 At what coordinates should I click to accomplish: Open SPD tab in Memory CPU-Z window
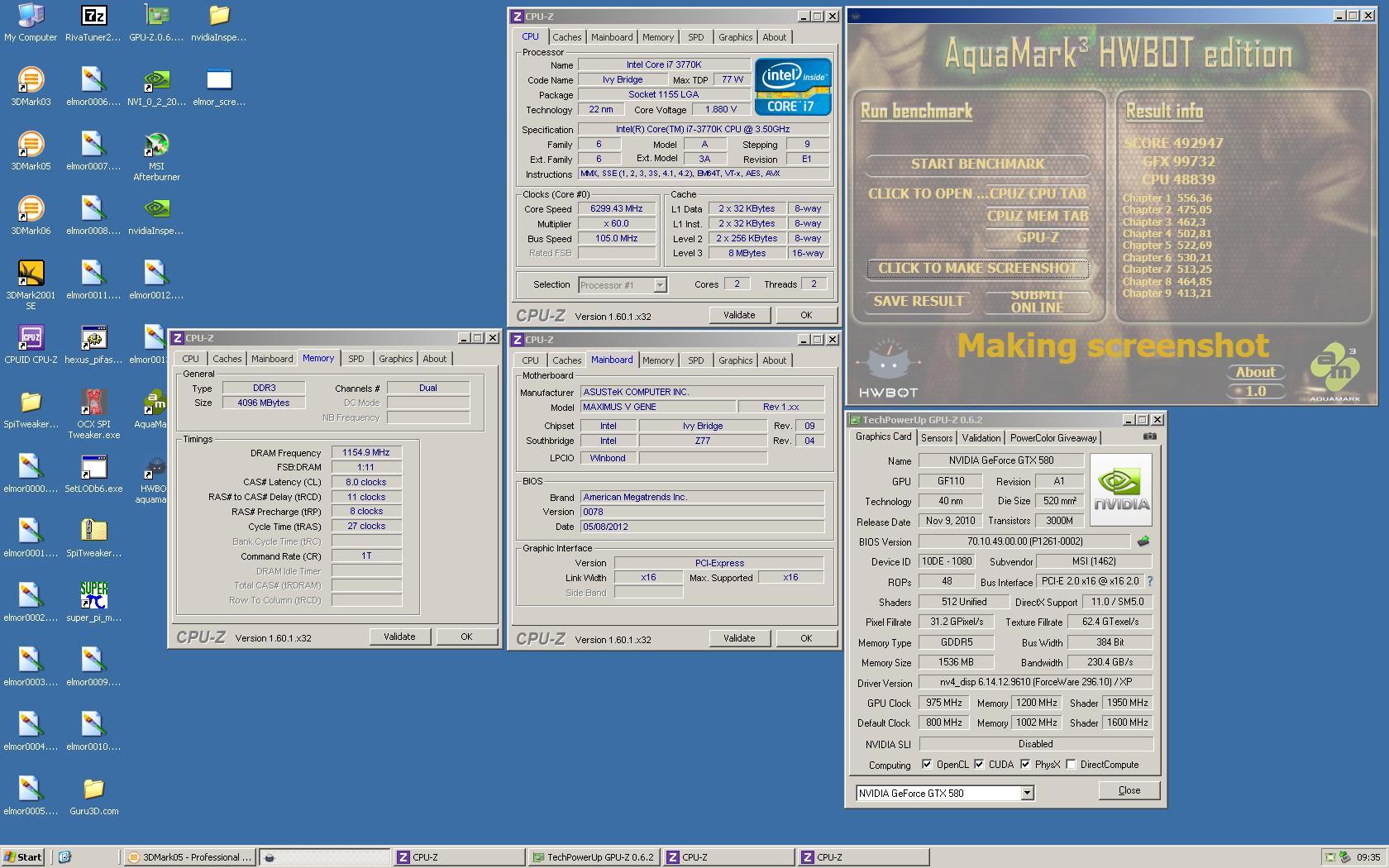point(356,359)
